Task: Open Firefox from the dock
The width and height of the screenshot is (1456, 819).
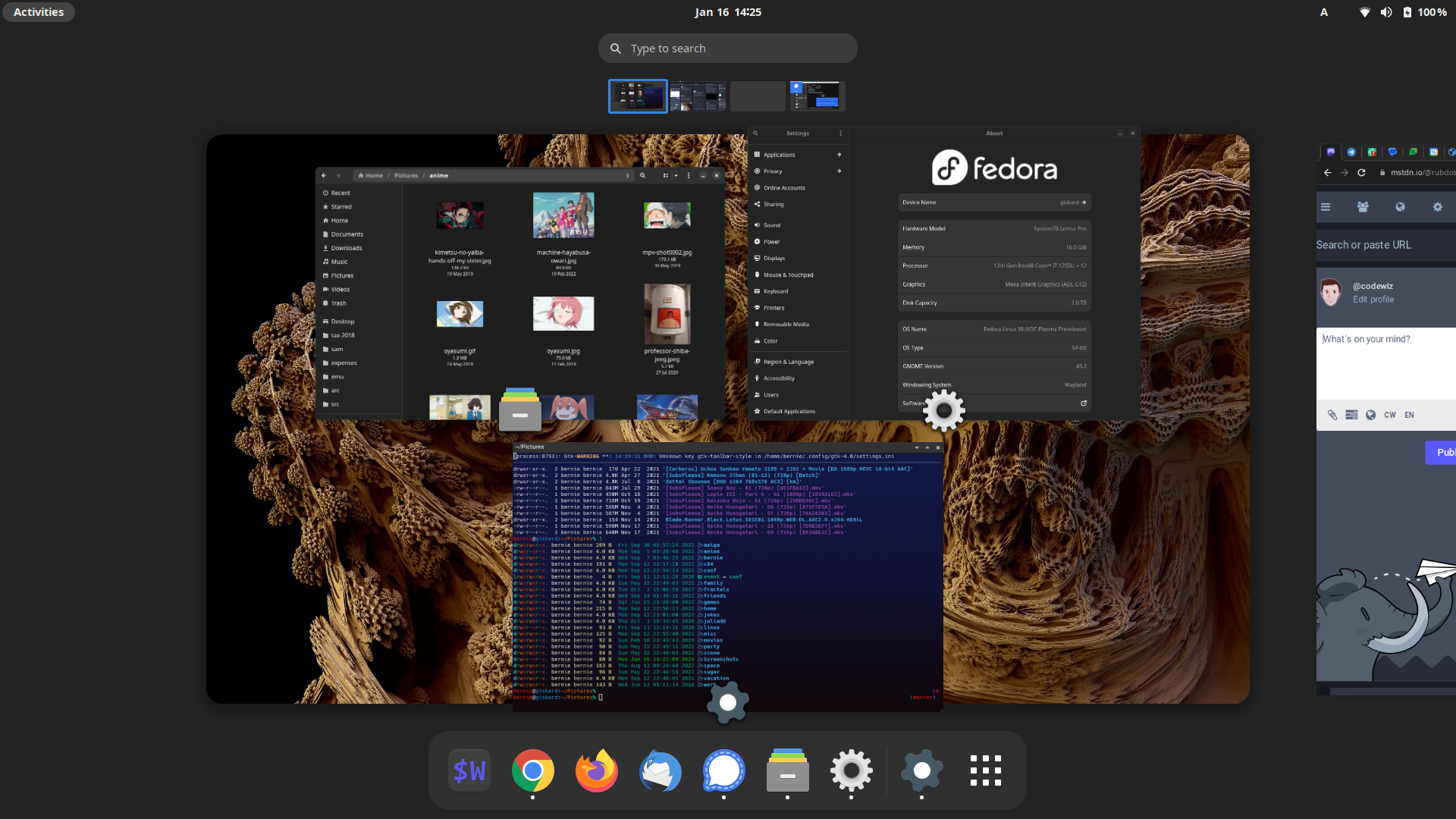Action: point(596,770)
